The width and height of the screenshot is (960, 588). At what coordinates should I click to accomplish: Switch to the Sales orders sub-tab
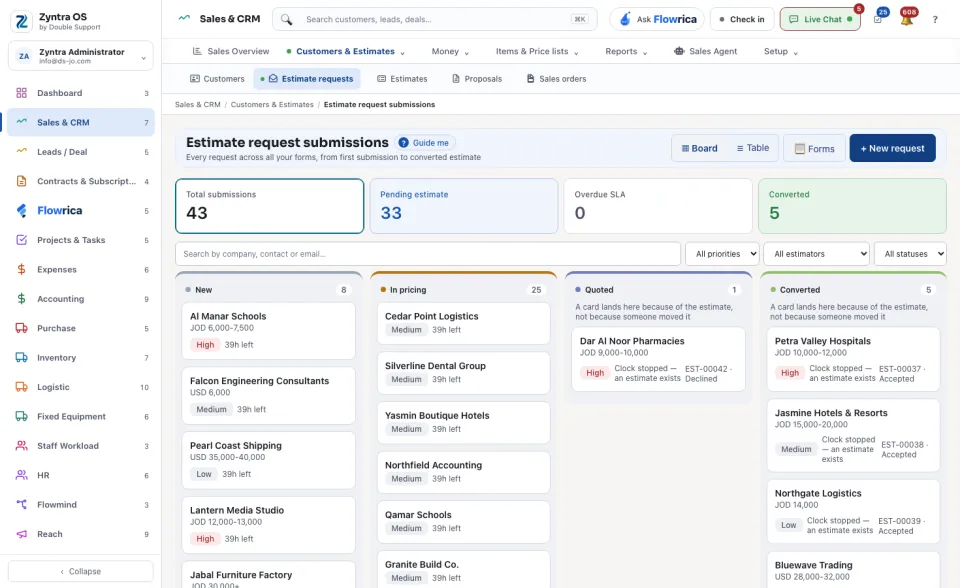557,79
